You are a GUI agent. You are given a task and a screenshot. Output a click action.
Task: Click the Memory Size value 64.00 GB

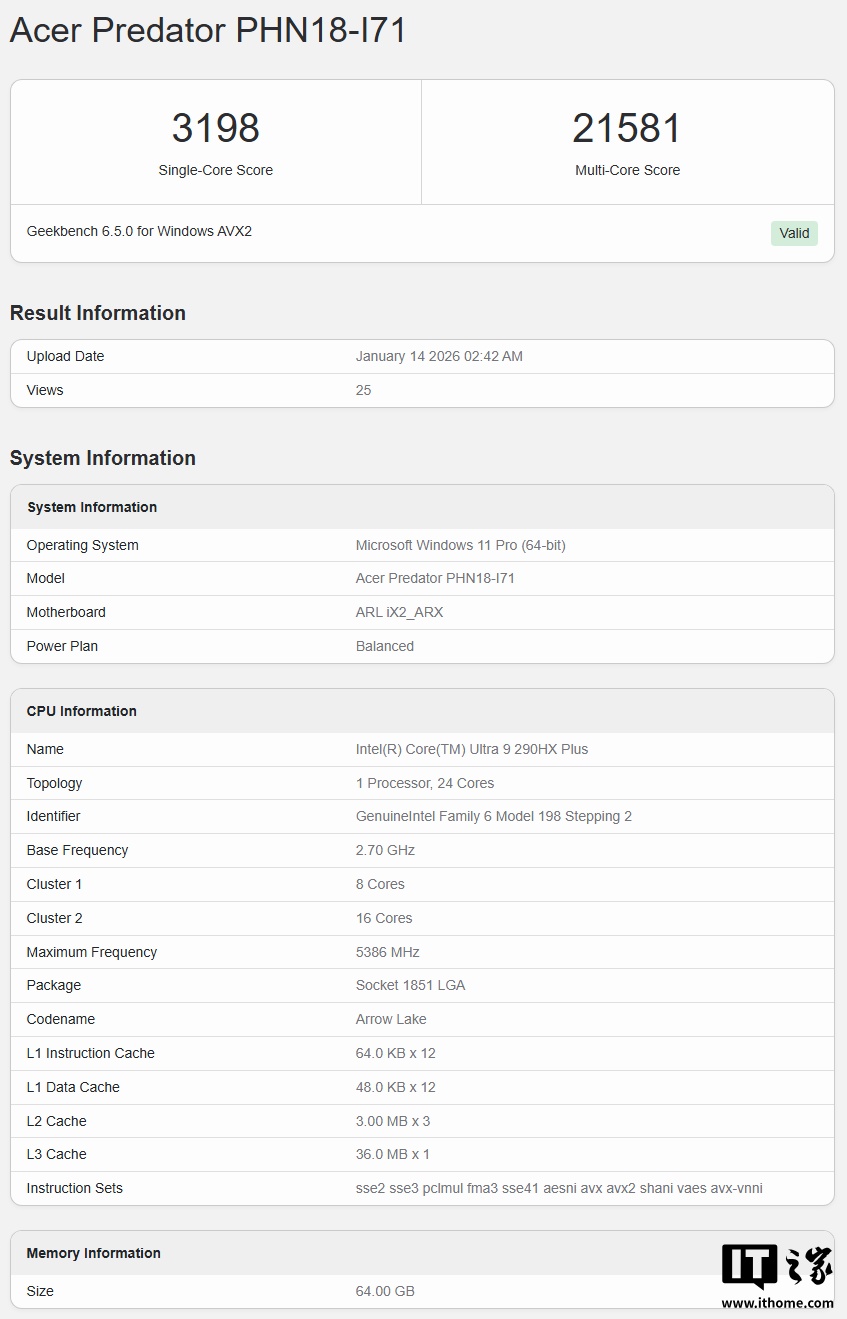(385, 1291)
